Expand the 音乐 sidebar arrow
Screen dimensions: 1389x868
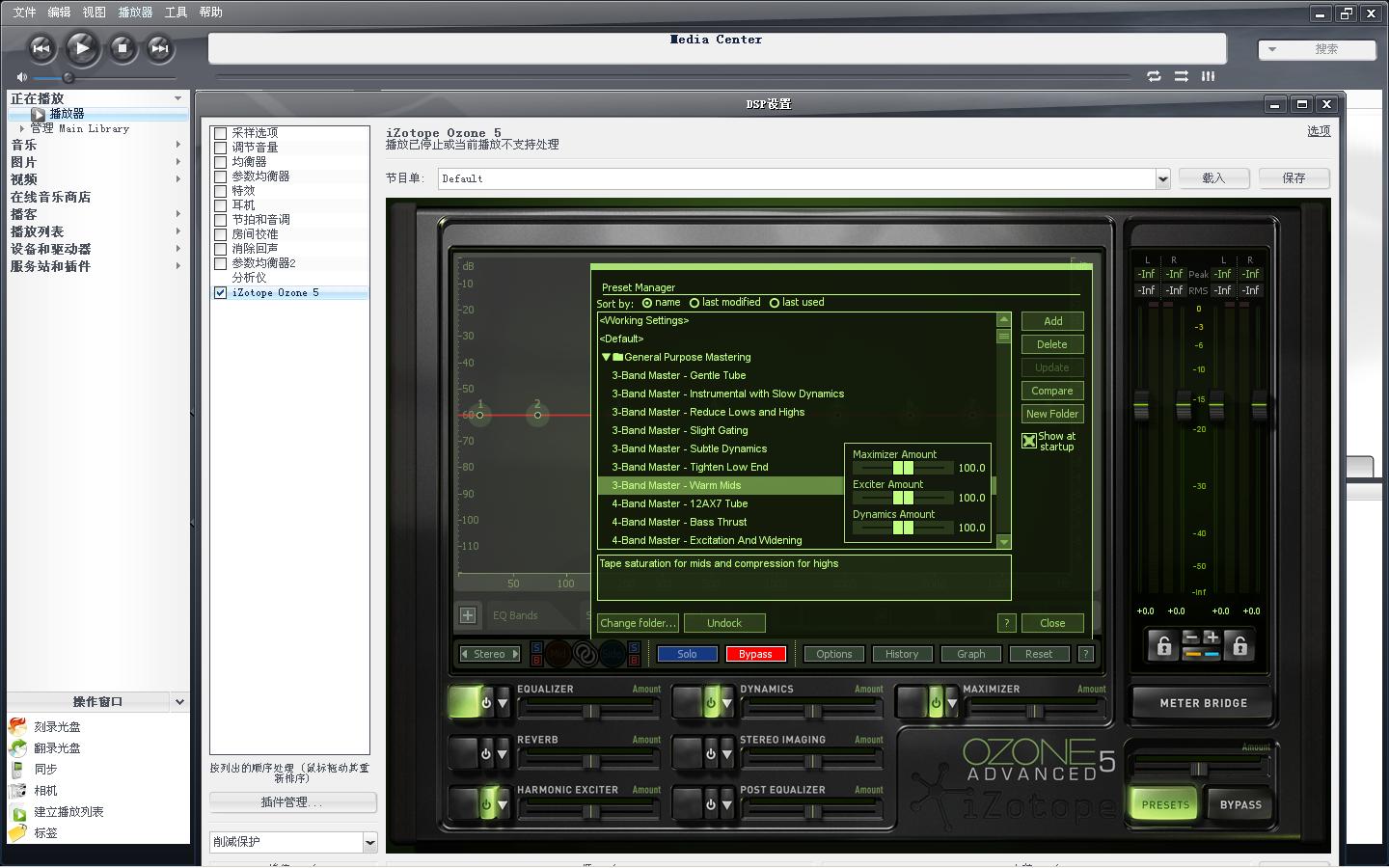pyautogui.click(x=178, y=145)
